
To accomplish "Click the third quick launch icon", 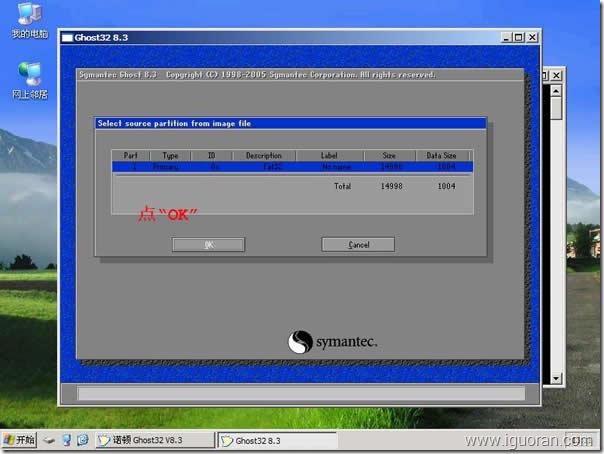I will [82, 440].
